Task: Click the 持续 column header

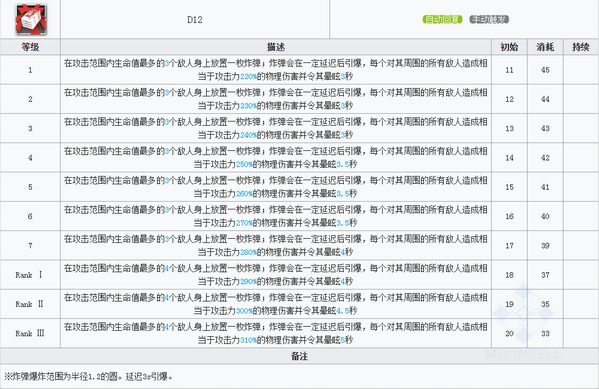Action: pos(581,47)
